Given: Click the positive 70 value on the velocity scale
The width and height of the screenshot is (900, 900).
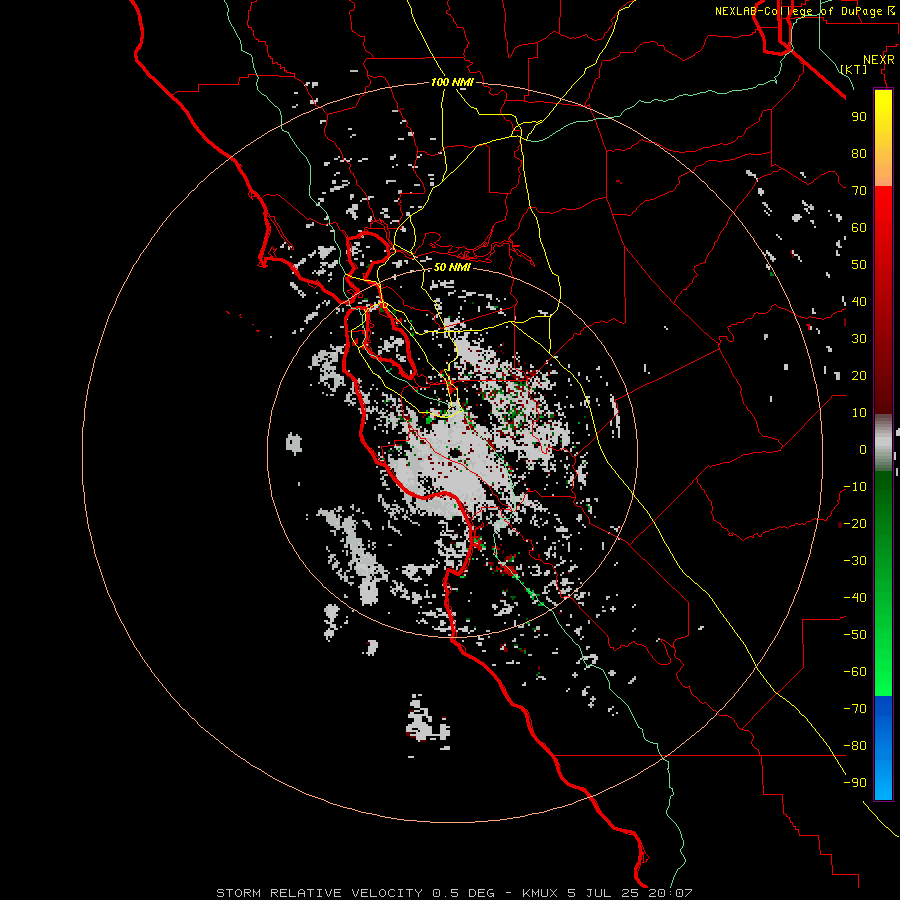Looking at the screenshot, I should coord(859,191).
